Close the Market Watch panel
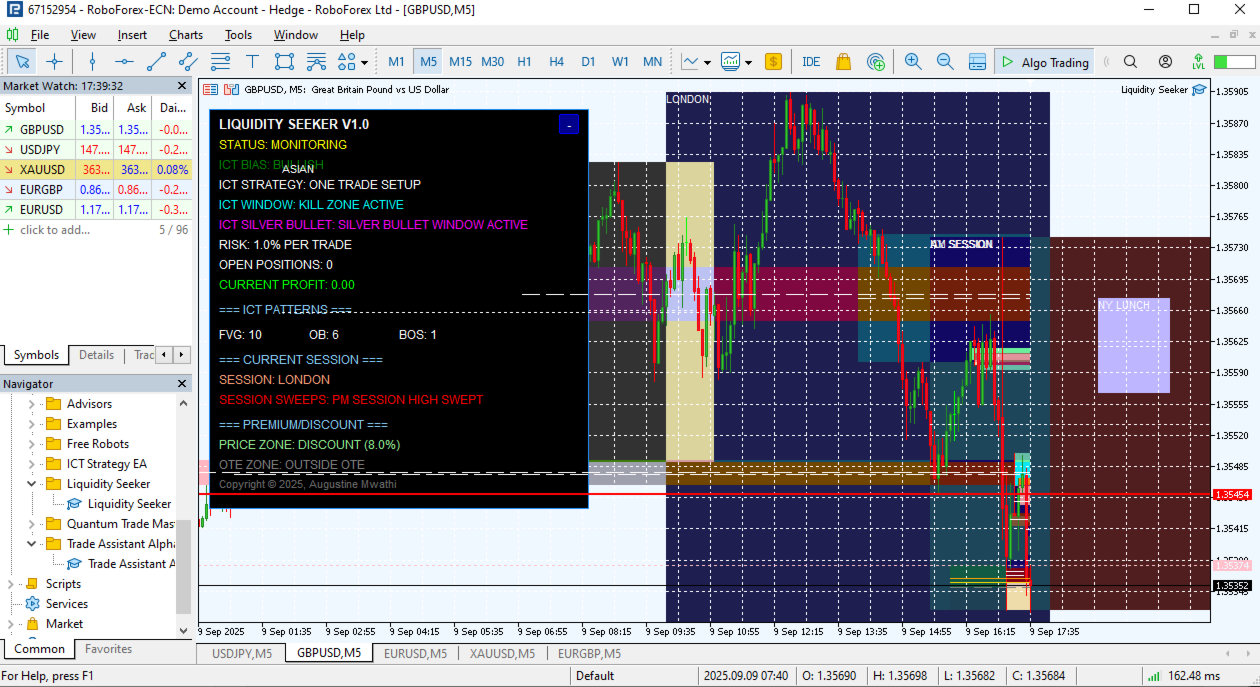This screenshot has height=687, width=1260. pos(182,86)
